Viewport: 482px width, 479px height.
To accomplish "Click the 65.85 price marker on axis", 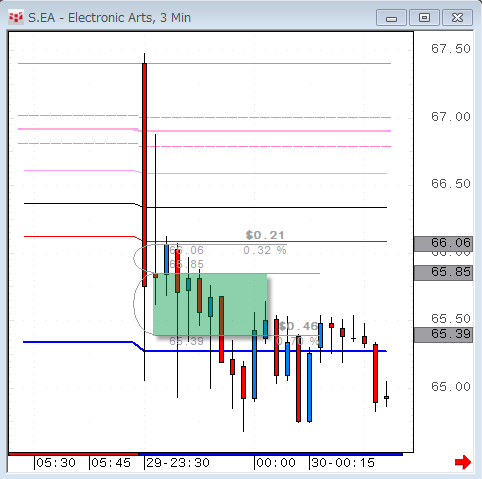I will 443,273.
